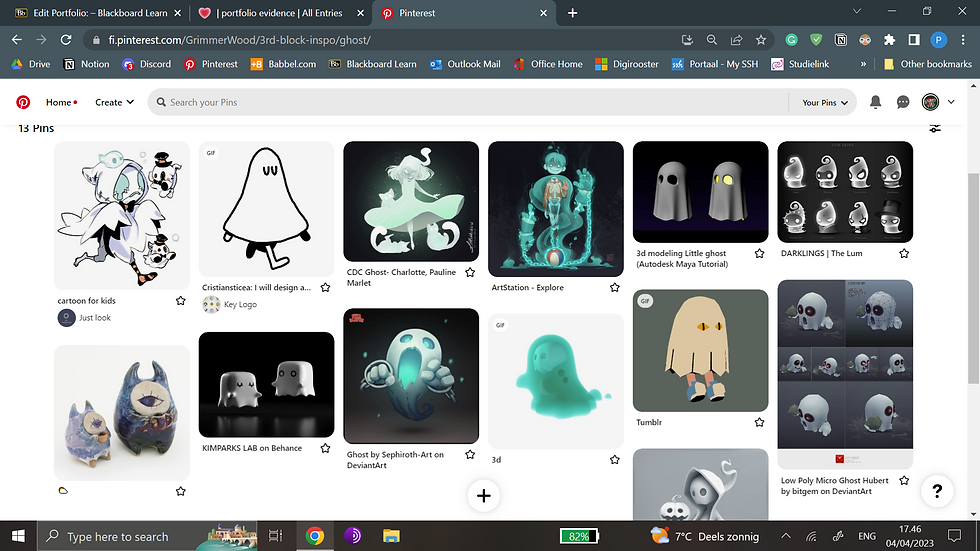The image size is (980, 551).
Task: Open the question mark help button
Action: [937, 491]
